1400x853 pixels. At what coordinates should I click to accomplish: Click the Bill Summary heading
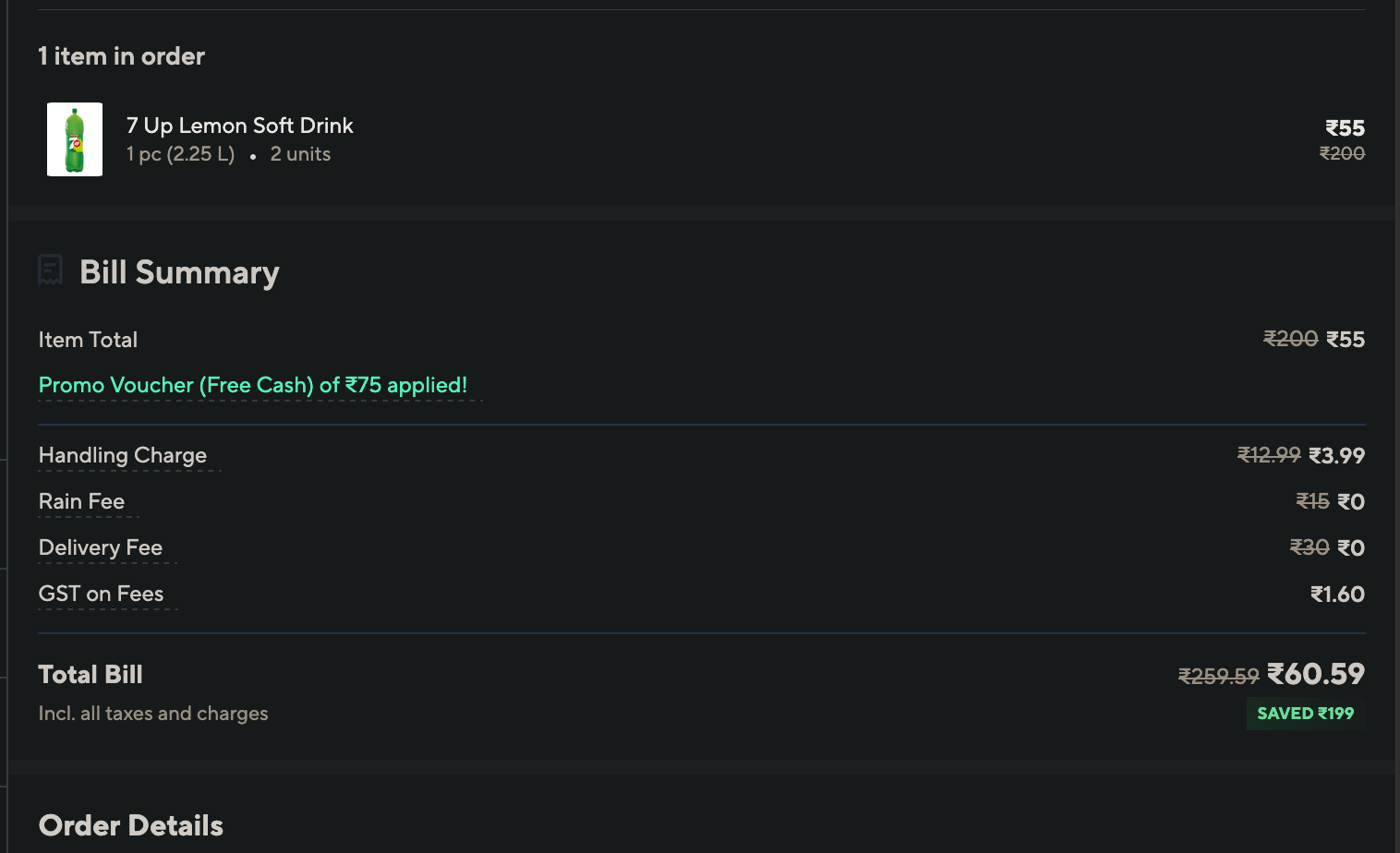(x=179, y=272)
